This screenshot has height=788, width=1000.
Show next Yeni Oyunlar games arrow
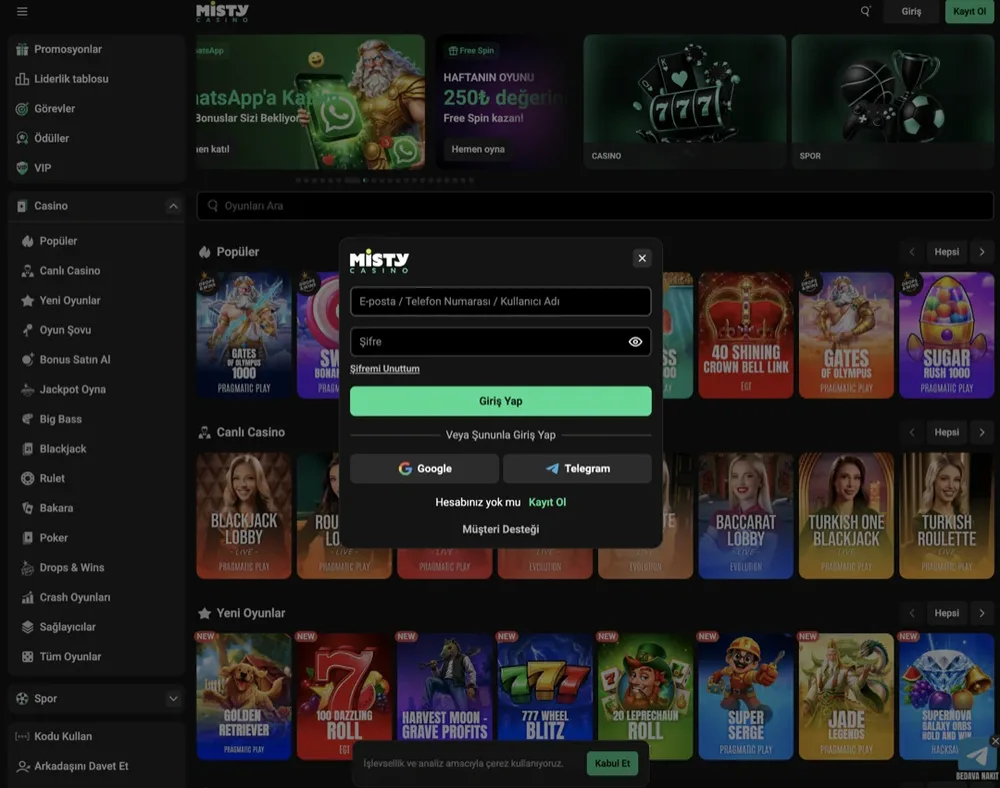(982, 613)
